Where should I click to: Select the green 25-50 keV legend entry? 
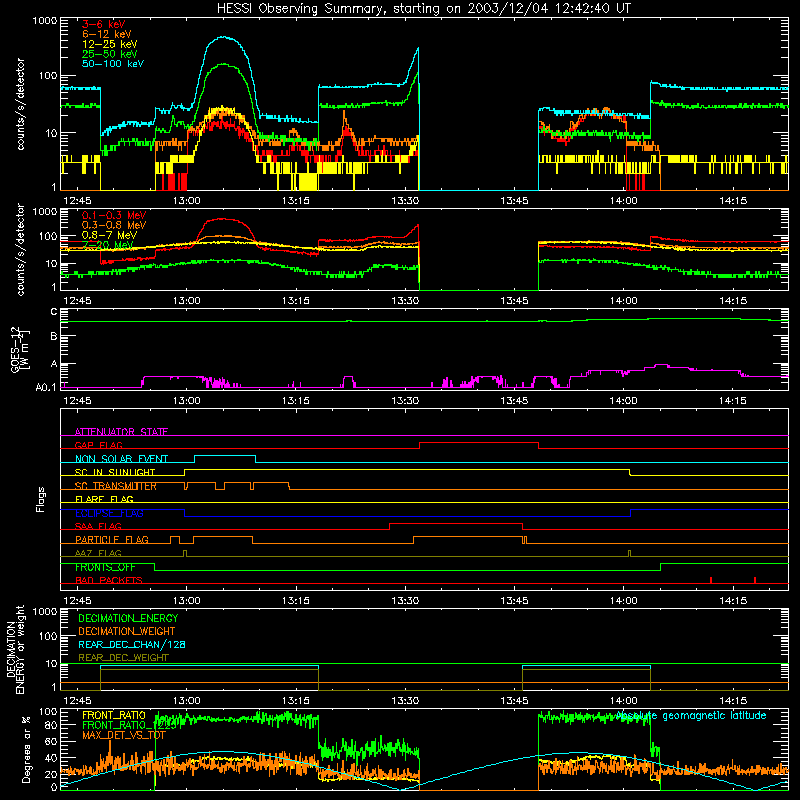[x=110, y=54]
